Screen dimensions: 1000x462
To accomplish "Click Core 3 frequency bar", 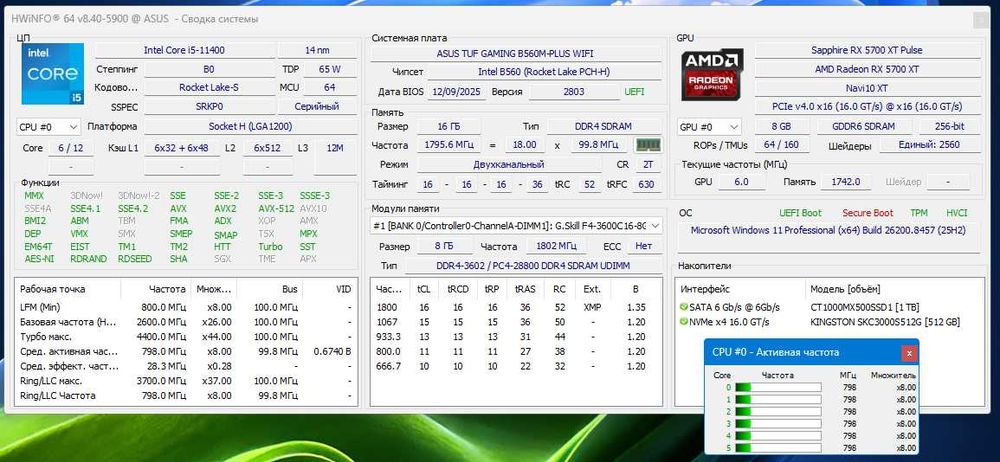I will tap(778, 424).
